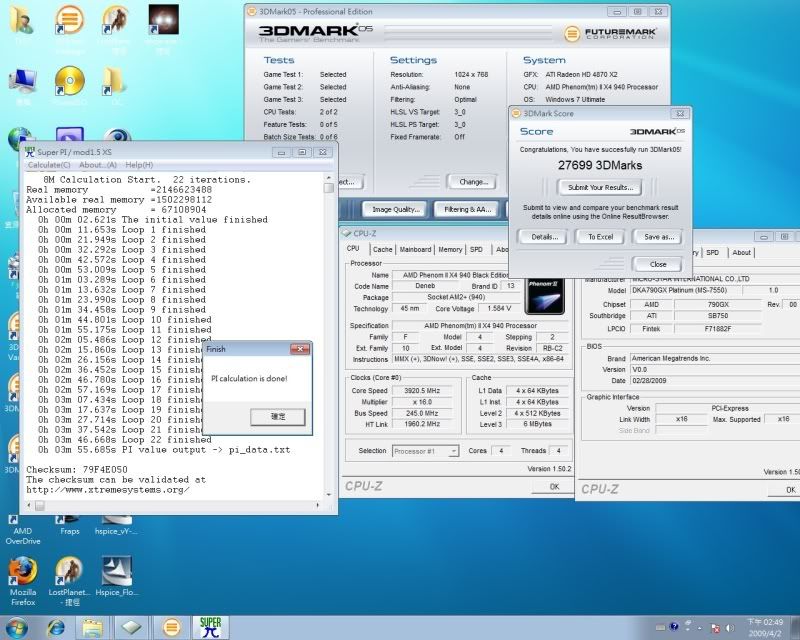Open the Computer icon on the desktop

(22, 82)
